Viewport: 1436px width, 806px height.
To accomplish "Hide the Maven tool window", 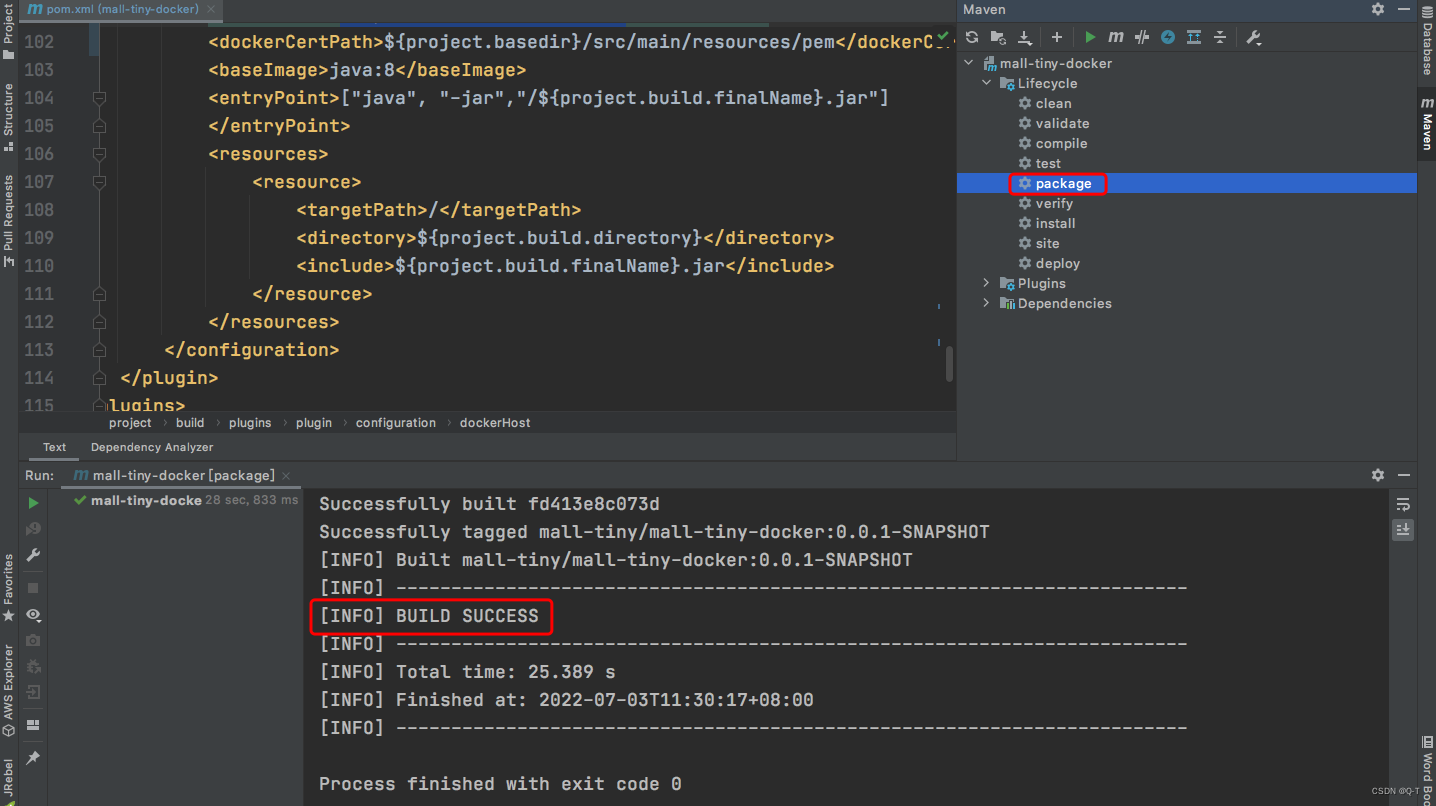I will [1404, 9].
